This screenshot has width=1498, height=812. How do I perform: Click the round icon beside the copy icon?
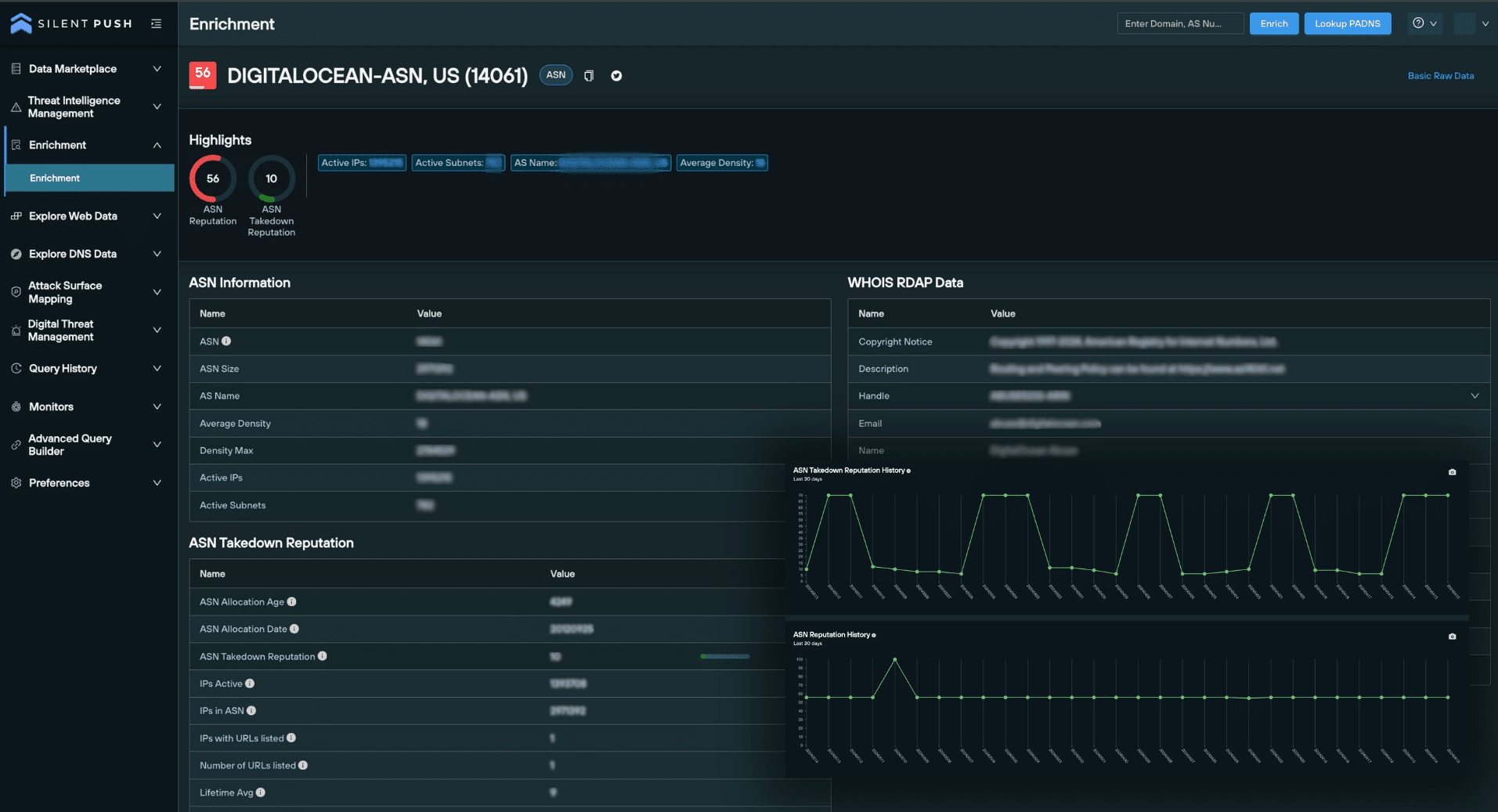pos(616,76)
